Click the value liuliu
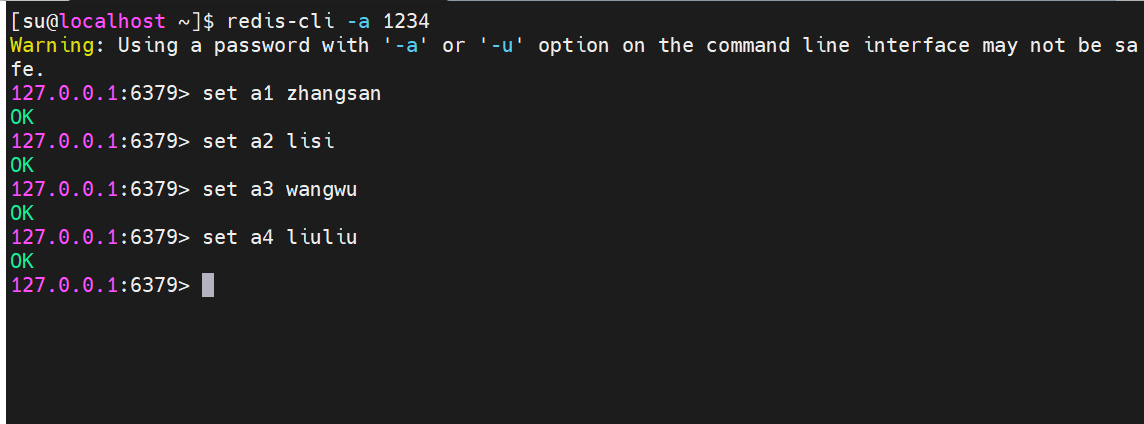Image resolution: width=1144 pixels, height=424 pixels. (321, 237)
